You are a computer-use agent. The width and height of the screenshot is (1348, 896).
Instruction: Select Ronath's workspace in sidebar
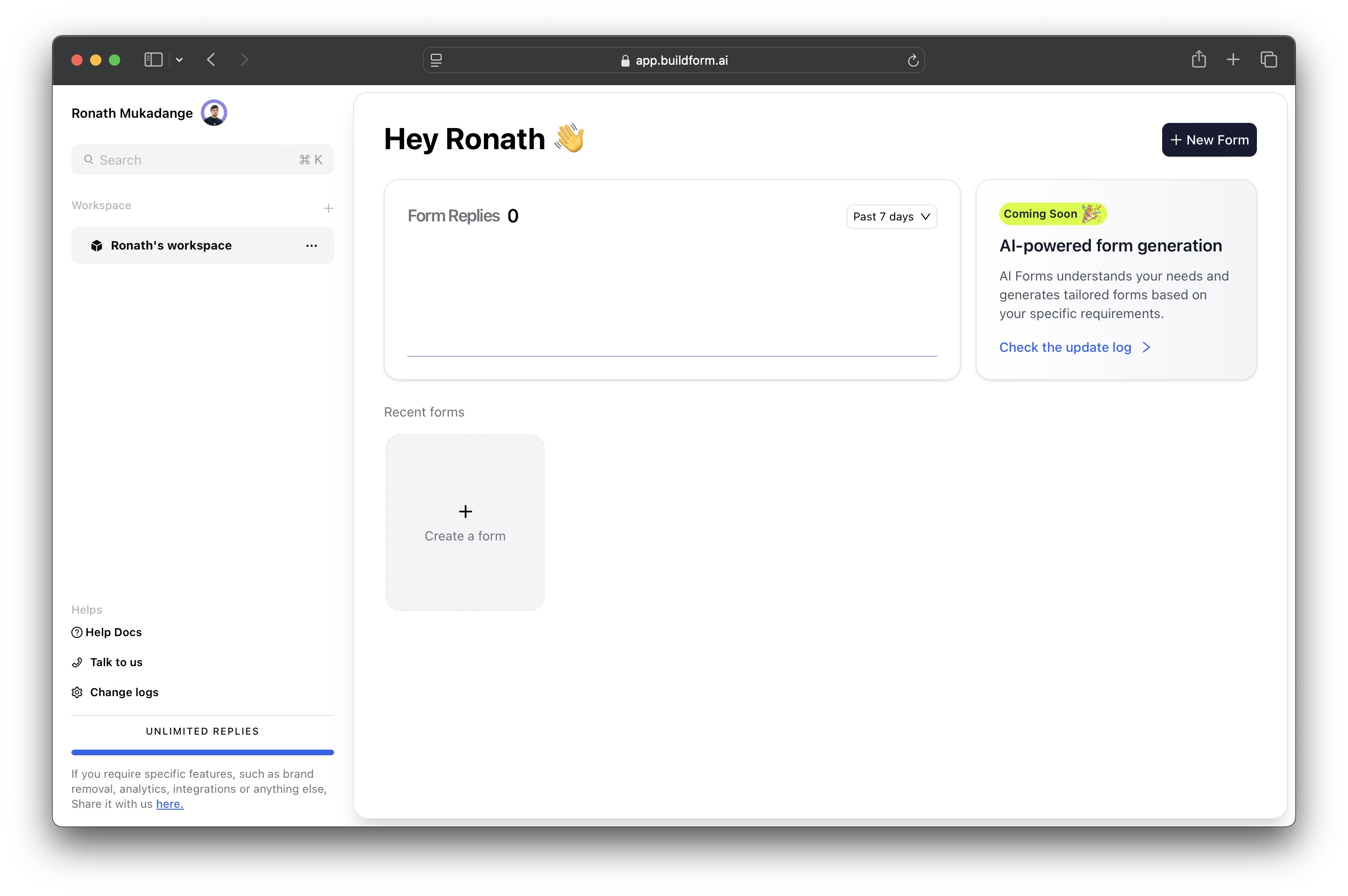pos(171,246)
